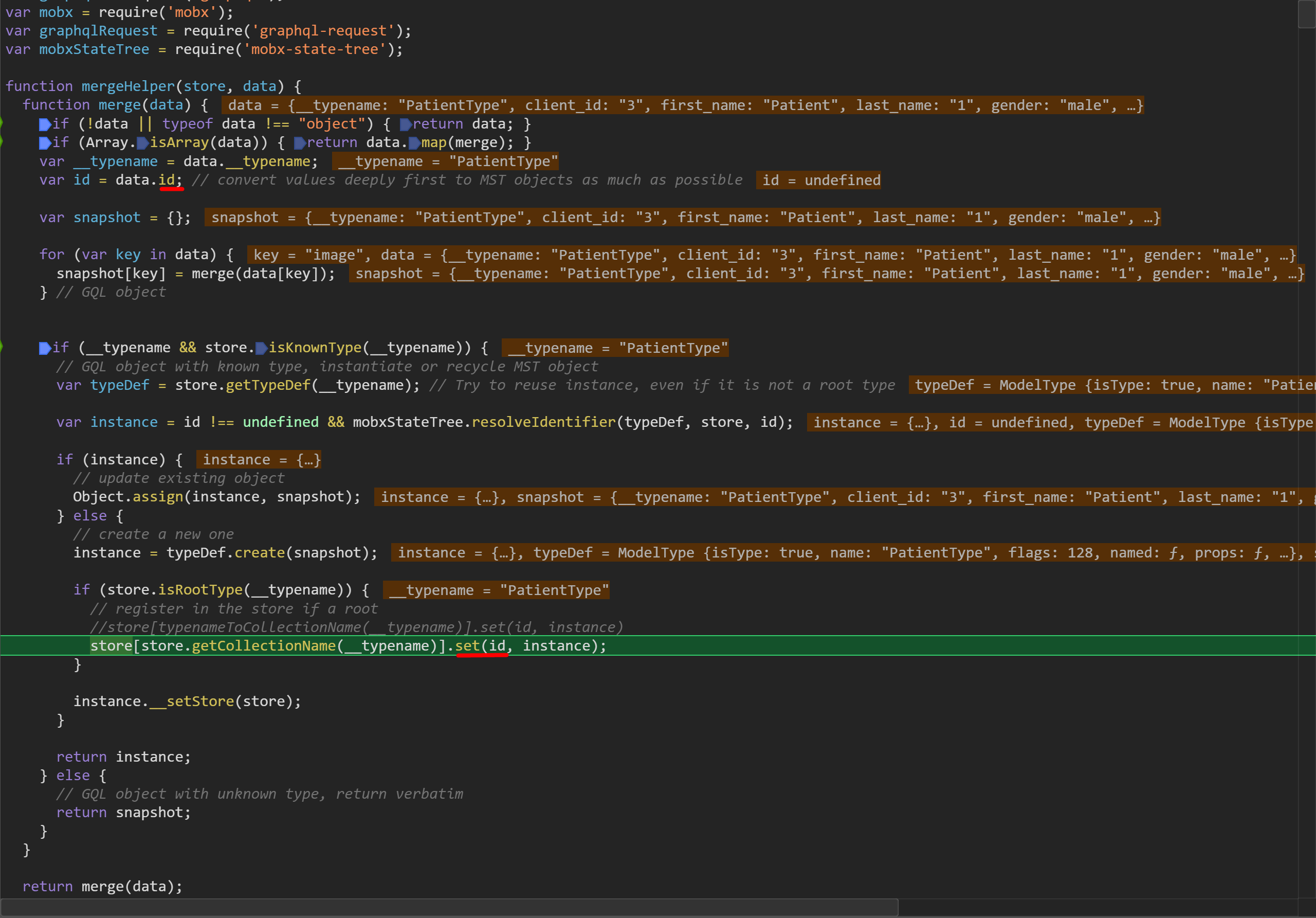
Task: Toggle the inline breakpoint before "if (Array."
Action: pos(45,143)
